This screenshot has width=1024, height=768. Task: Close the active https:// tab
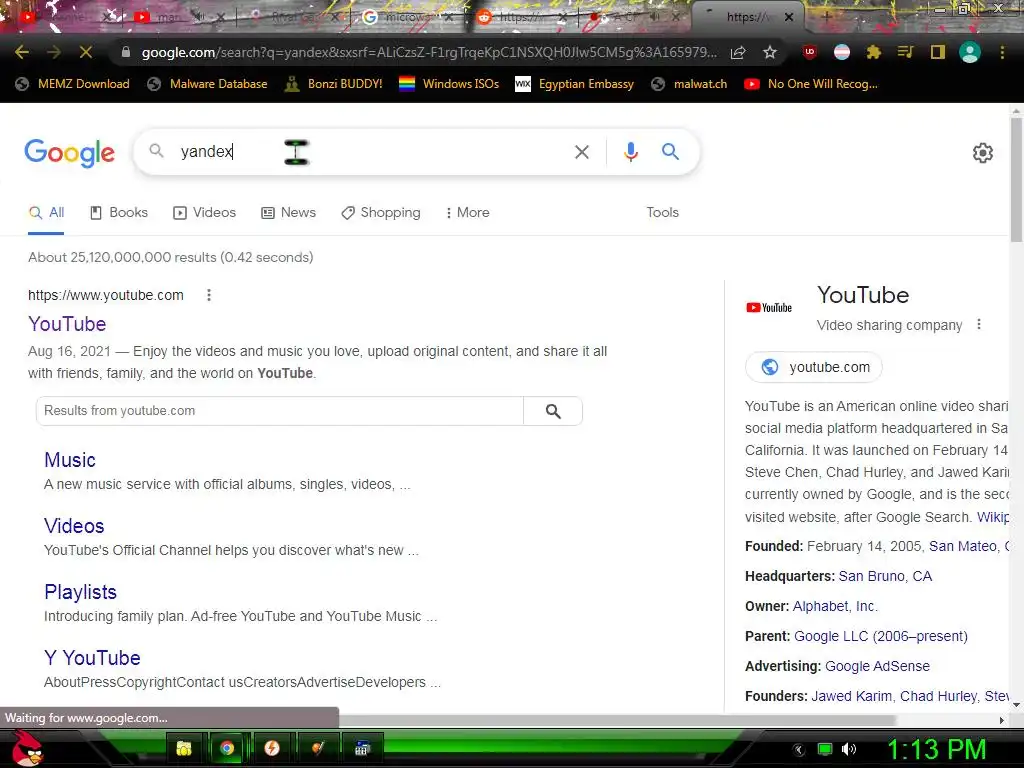789,17
